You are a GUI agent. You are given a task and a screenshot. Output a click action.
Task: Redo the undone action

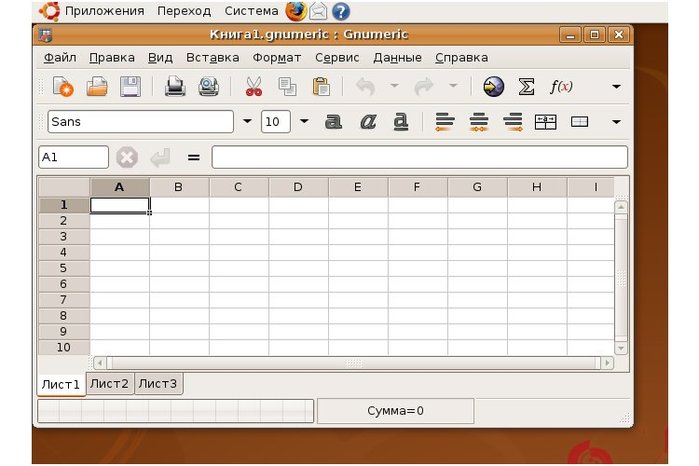point(424,87)
